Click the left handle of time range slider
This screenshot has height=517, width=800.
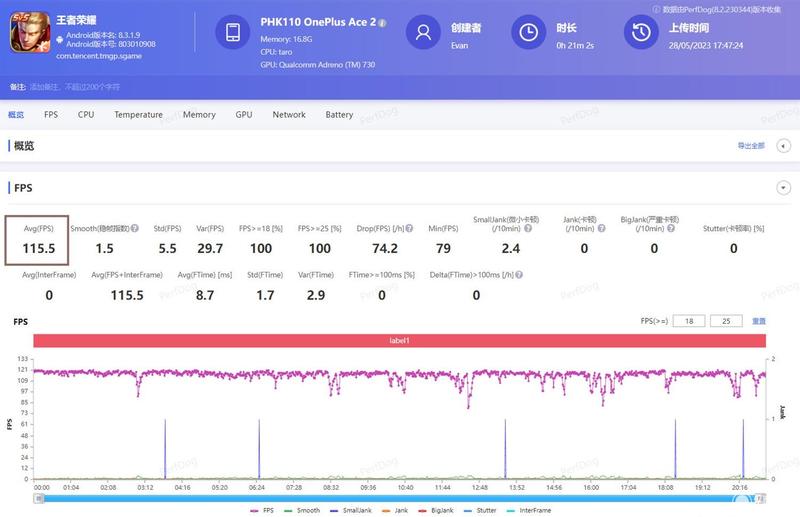point(39,499)
